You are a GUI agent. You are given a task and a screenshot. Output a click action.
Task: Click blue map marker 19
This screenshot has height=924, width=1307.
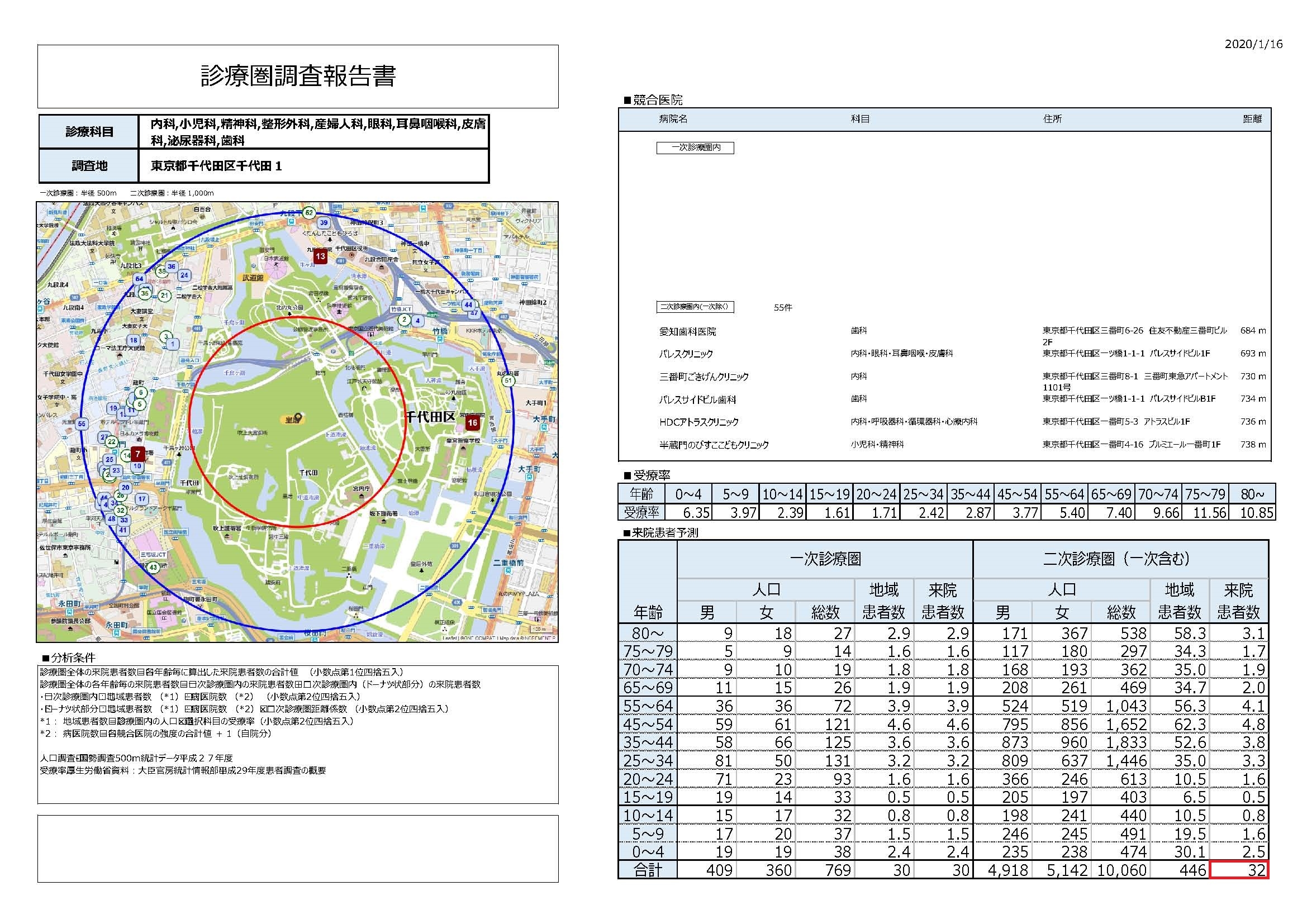(x=113, y=408)
